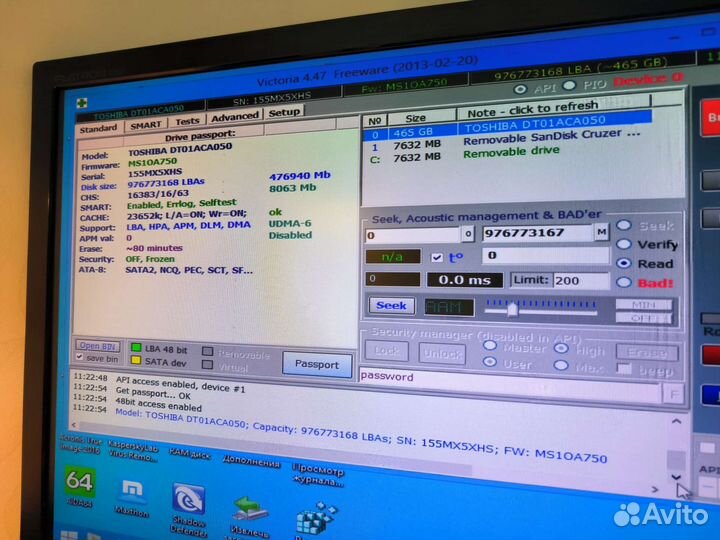
Task: Choose the Seek test radio option
Action: [624, 225]
